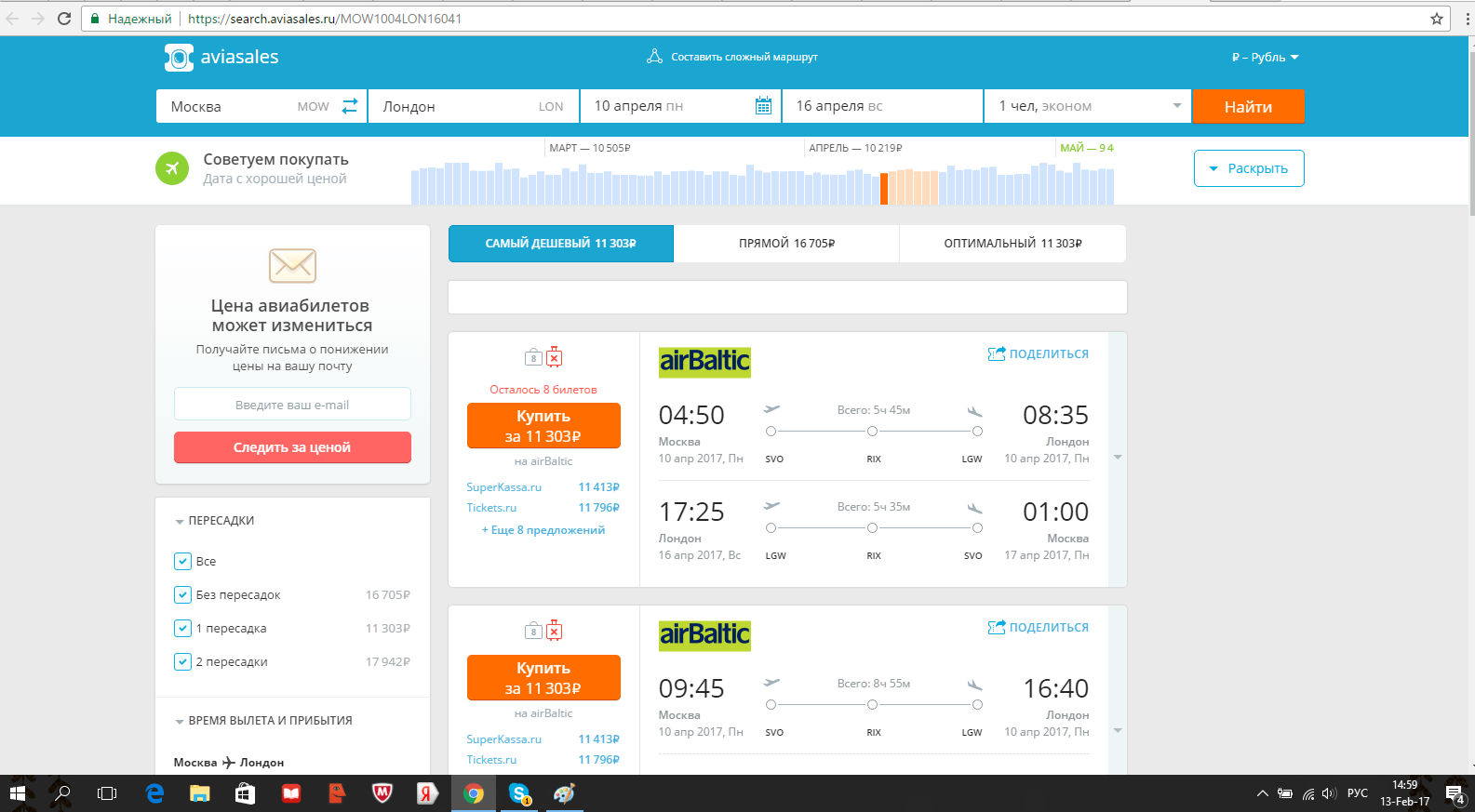Viewport: 1475px width, 812px height.
Task: Open Windows taskbar search
Action: tap(62, 793)
